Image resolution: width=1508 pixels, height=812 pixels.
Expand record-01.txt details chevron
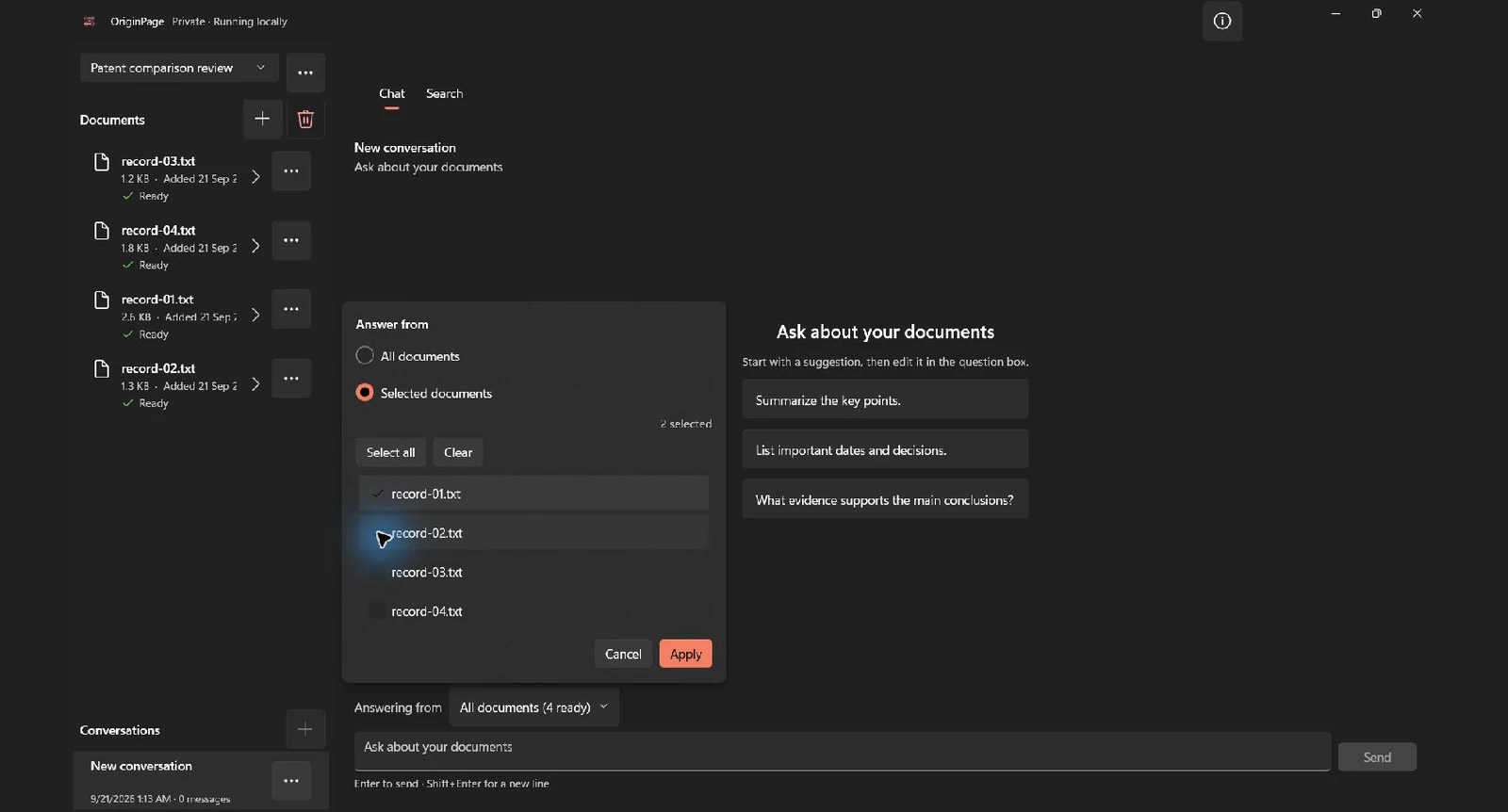(254, 315)
